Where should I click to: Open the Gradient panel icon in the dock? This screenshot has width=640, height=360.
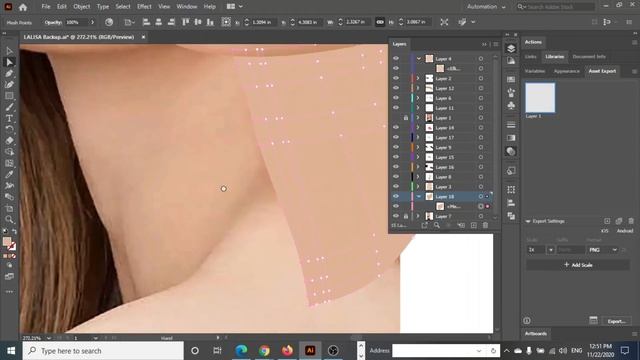coord(511,138)
